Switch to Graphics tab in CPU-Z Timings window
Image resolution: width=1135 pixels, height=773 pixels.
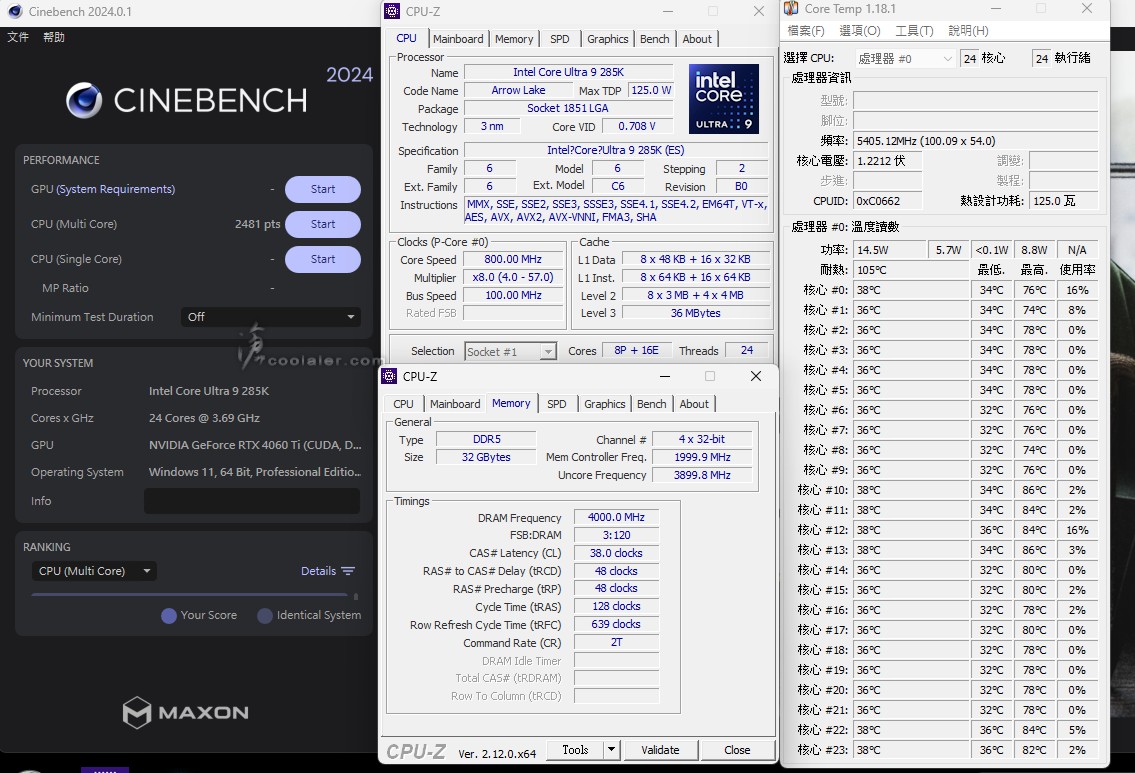[x=604, y=404]
